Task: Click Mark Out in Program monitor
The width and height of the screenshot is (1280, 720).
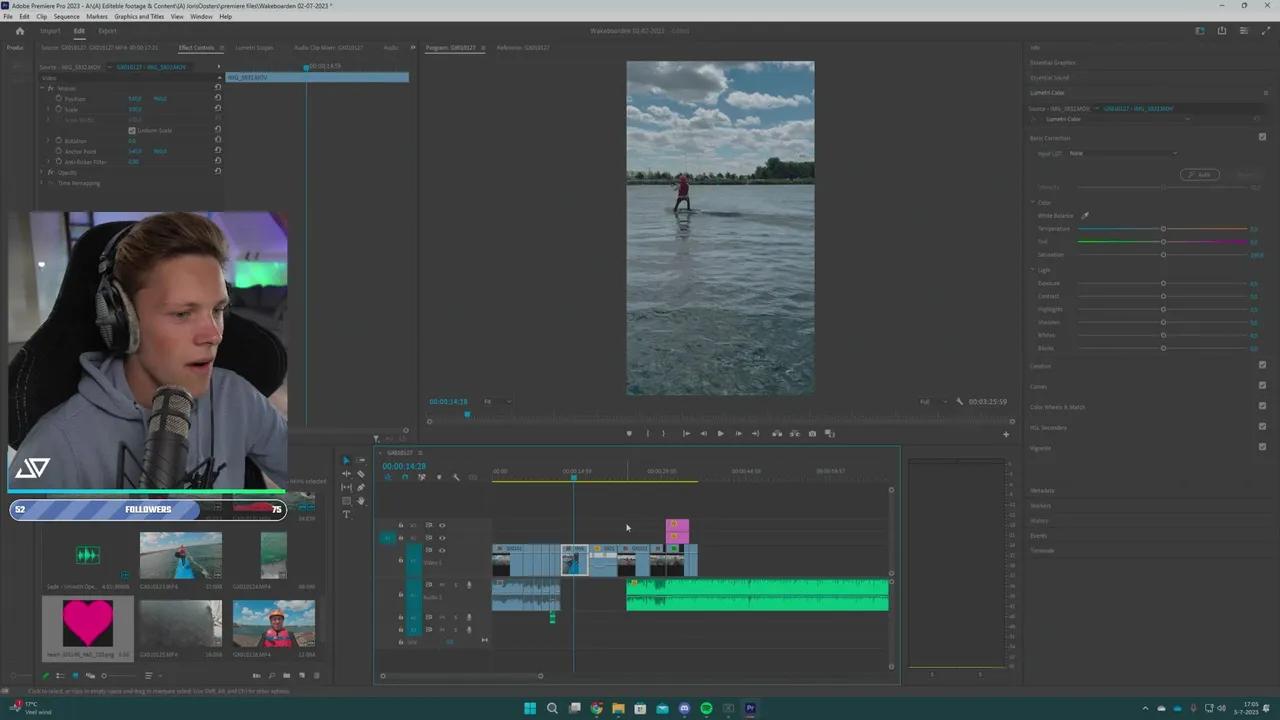Action: pyautogui.click(x=664, y=433)
